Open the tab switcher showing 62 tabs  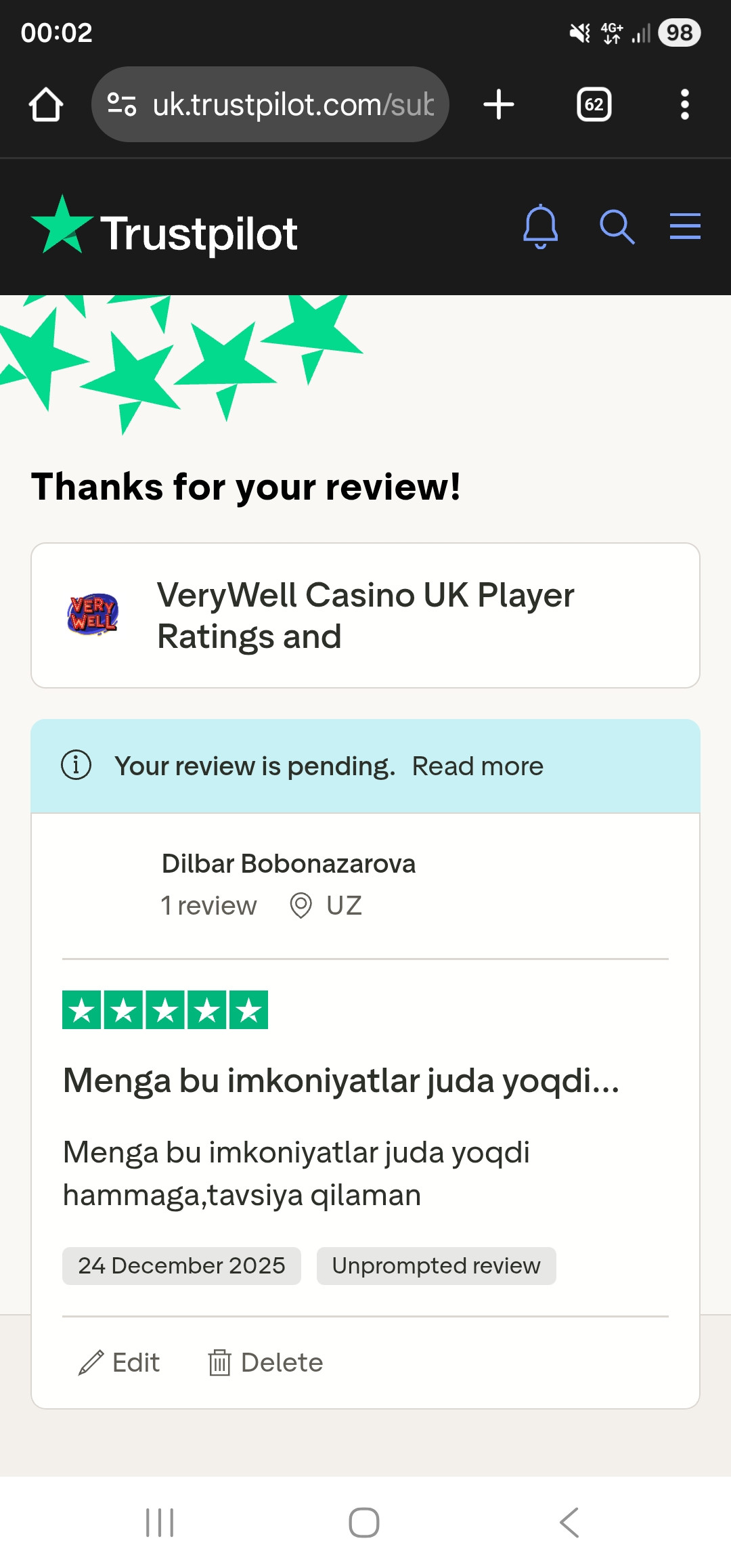click(x=594, y=105)
